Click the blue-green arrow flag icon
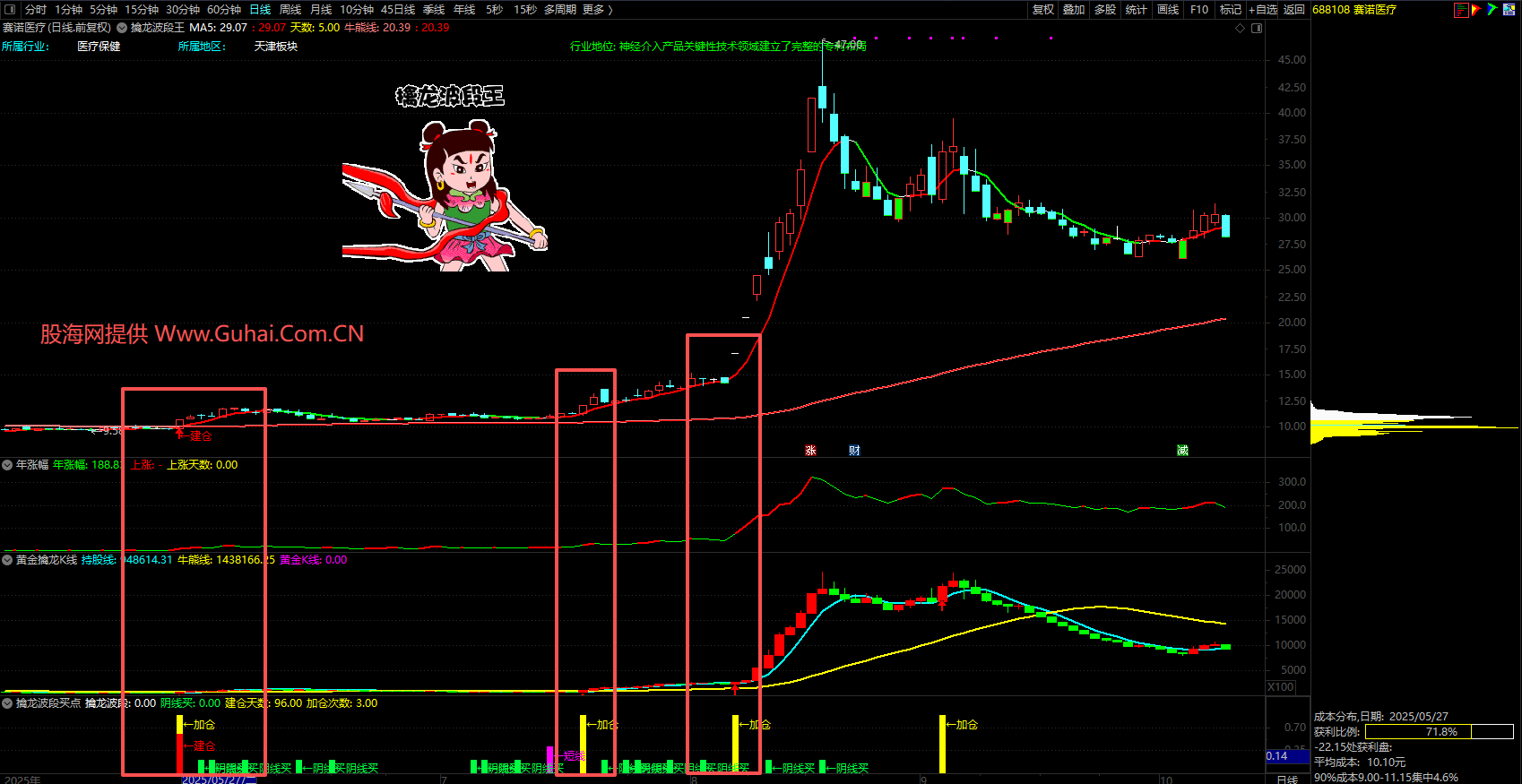Screen dimensions: 1522x784 click(1492, 10)
